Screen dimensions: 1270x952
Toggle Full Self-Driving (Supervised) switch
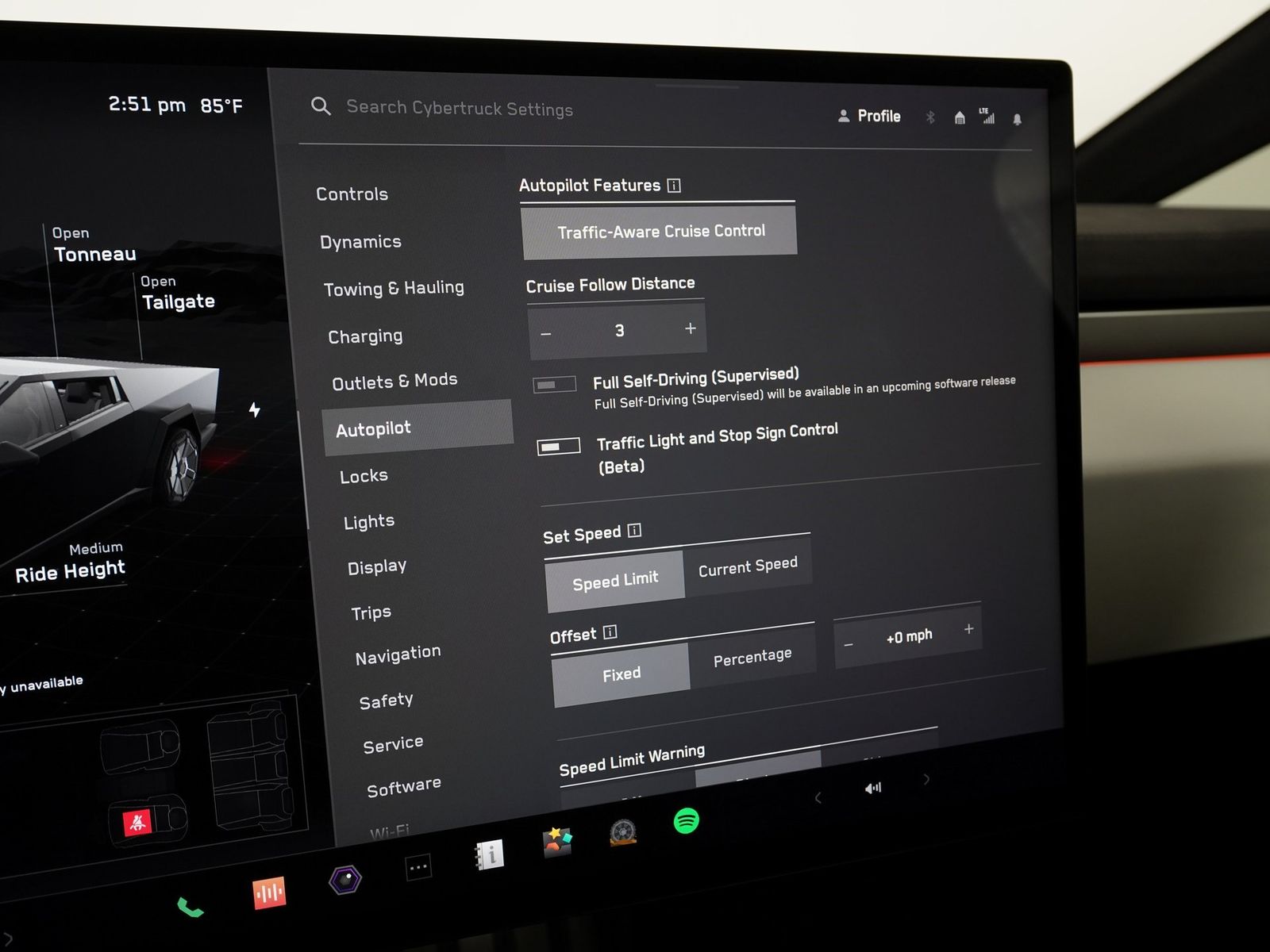click(x=555, y=385)
